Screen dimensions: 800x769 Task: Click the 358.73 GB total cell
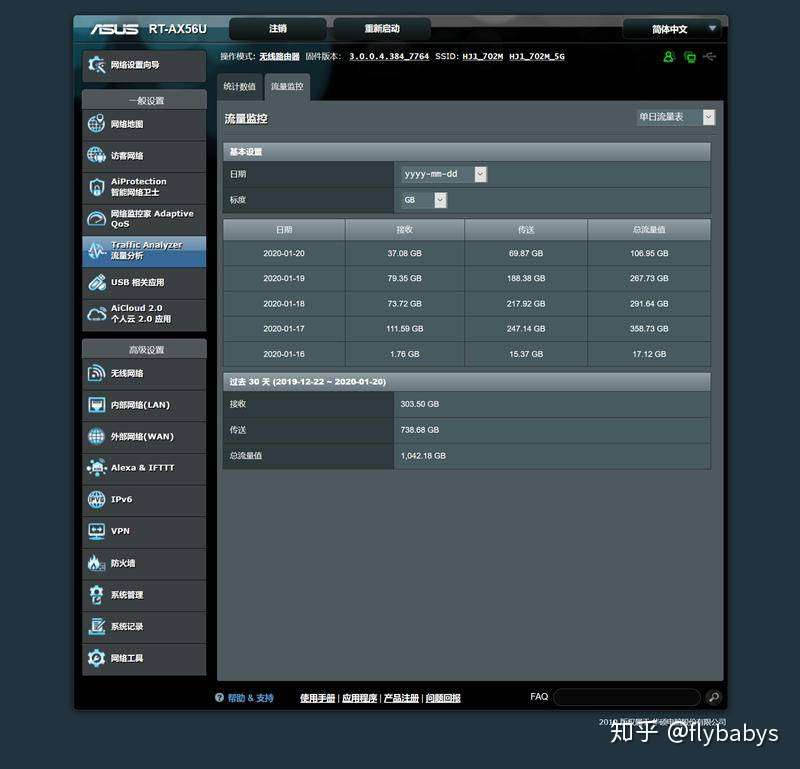coord(649,329)
